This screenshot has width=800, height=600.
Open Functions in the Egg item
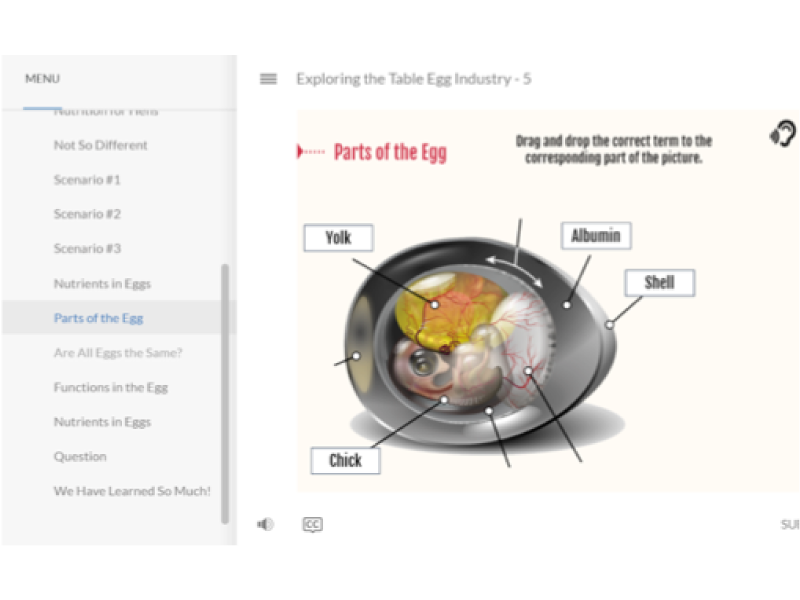(x=111, y=387)
